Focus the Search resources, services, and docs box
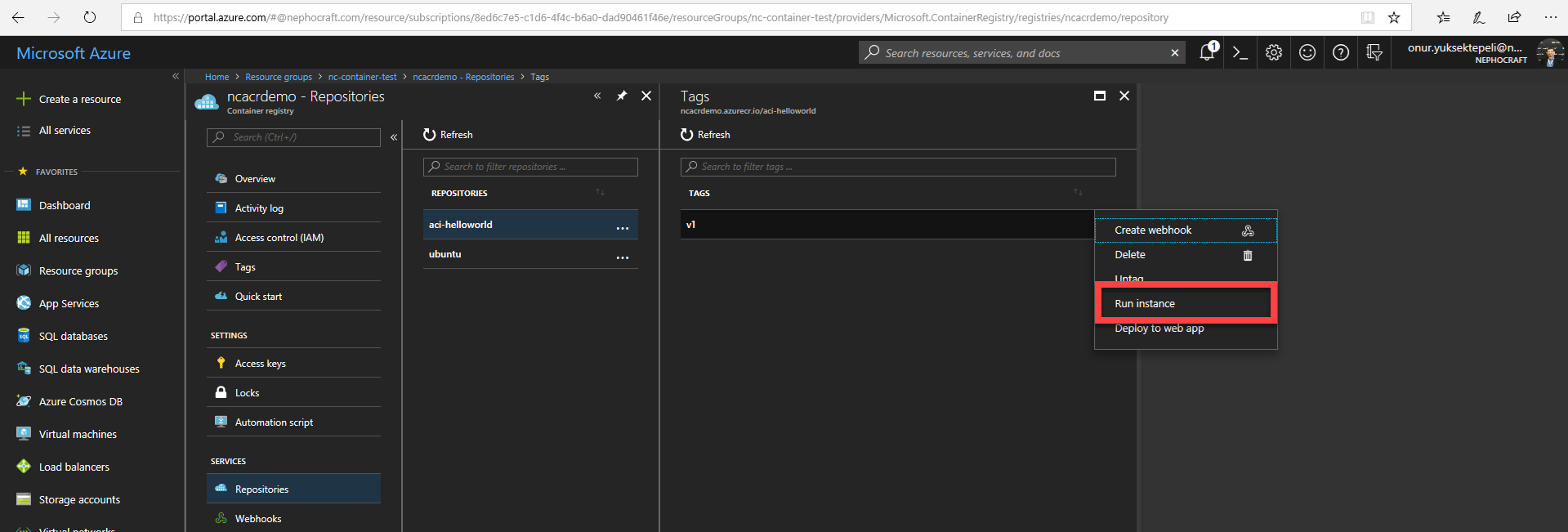This screenshot has height=532, width=1568. (x=1021, y=53)
